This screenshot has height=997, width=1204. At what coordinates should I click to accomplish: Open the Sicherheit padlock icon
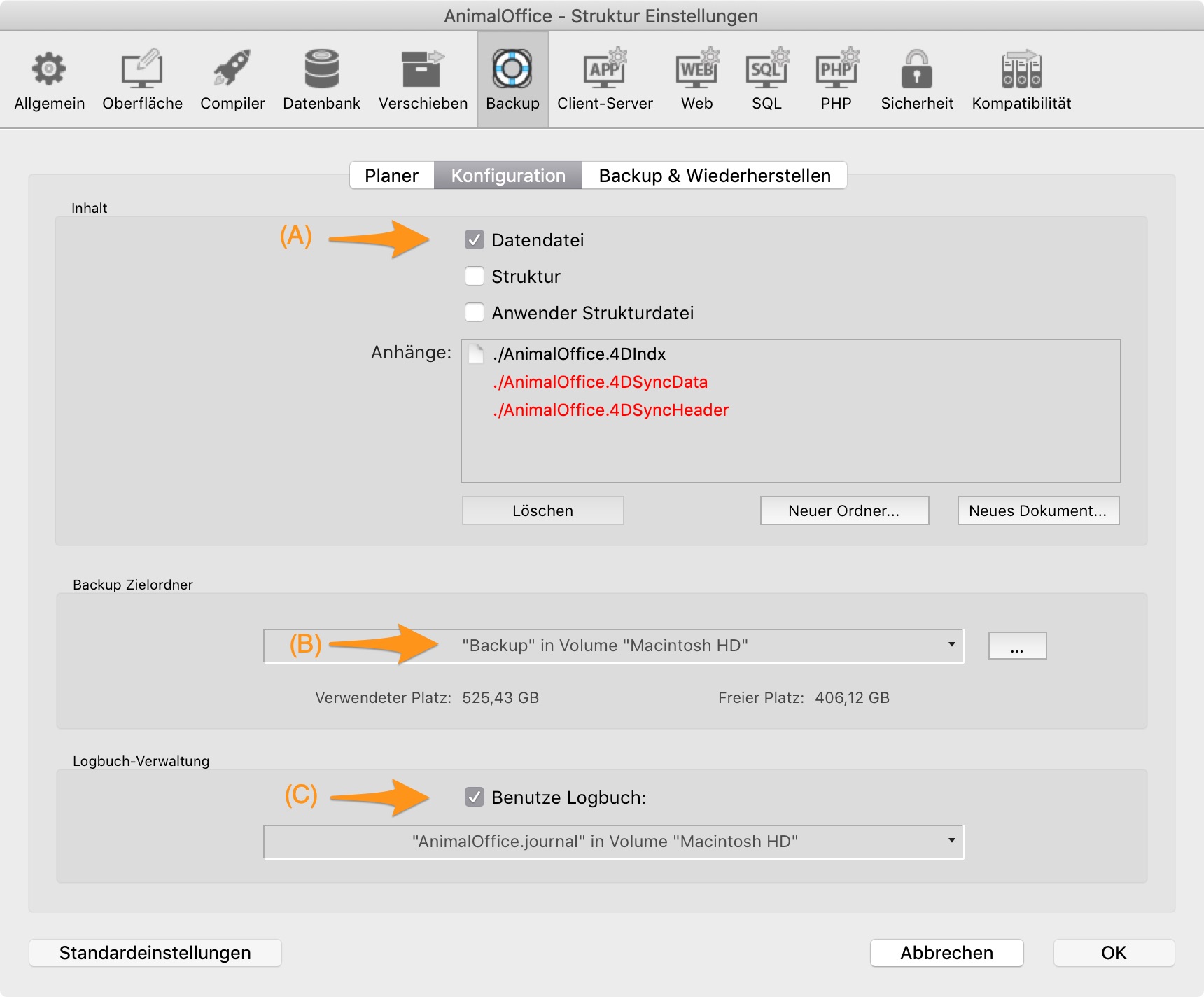(916, 70)
